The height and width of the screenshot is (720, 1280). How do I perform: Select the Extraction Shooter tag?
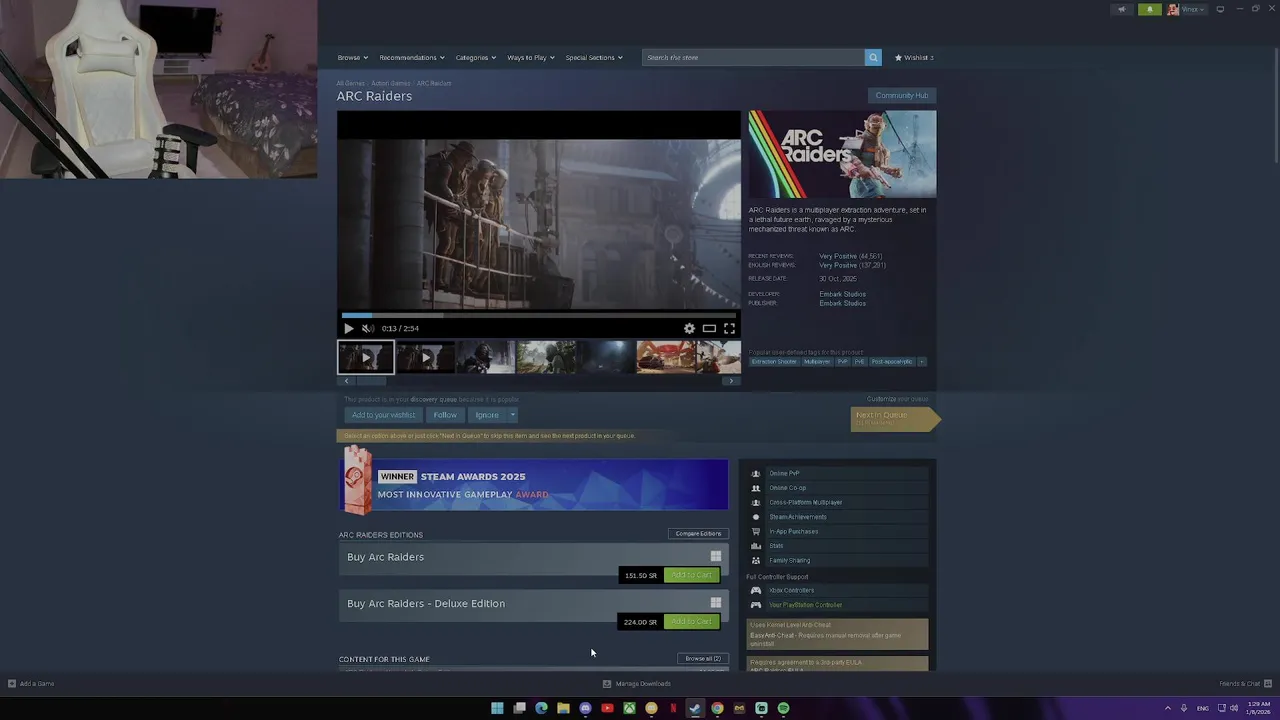(774, 362)
